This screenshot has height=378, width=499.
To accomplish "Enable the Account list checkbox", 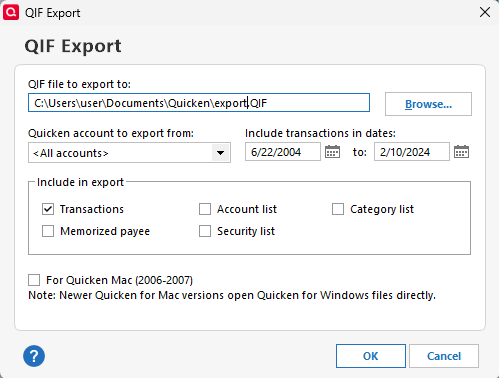I will pyautogui.click(x=205, y=209).
